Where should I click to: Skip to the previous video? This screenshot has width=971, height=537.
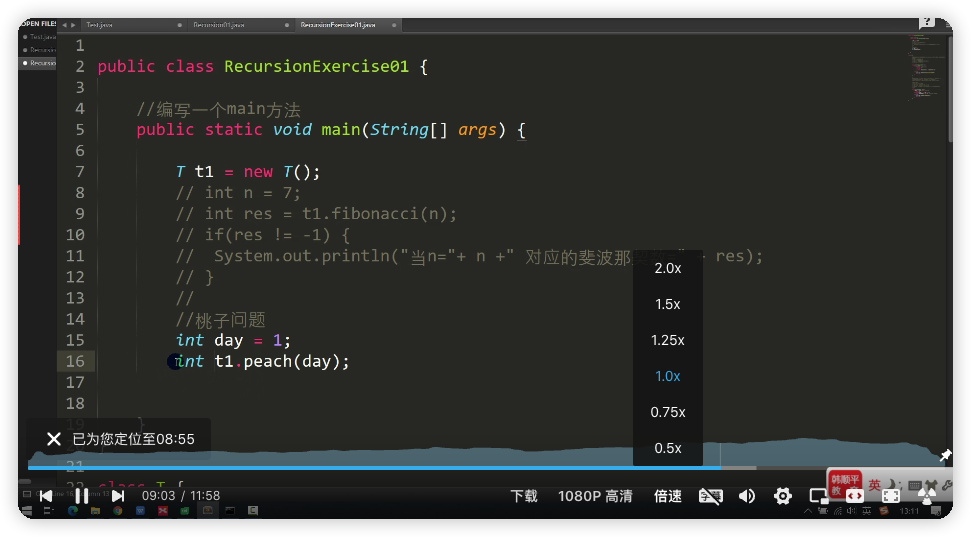[x=46, y=496]
